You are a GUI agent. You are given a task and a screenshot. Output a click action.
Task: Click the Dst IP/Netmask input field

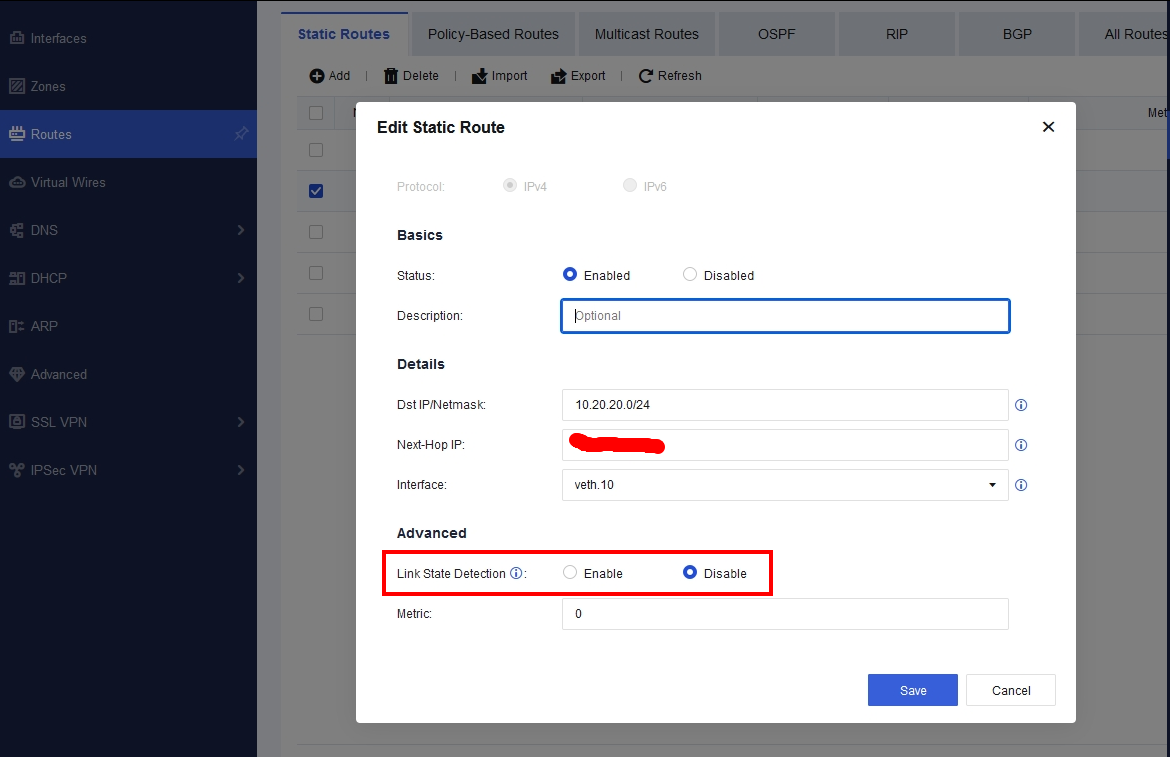coord(785,405)
